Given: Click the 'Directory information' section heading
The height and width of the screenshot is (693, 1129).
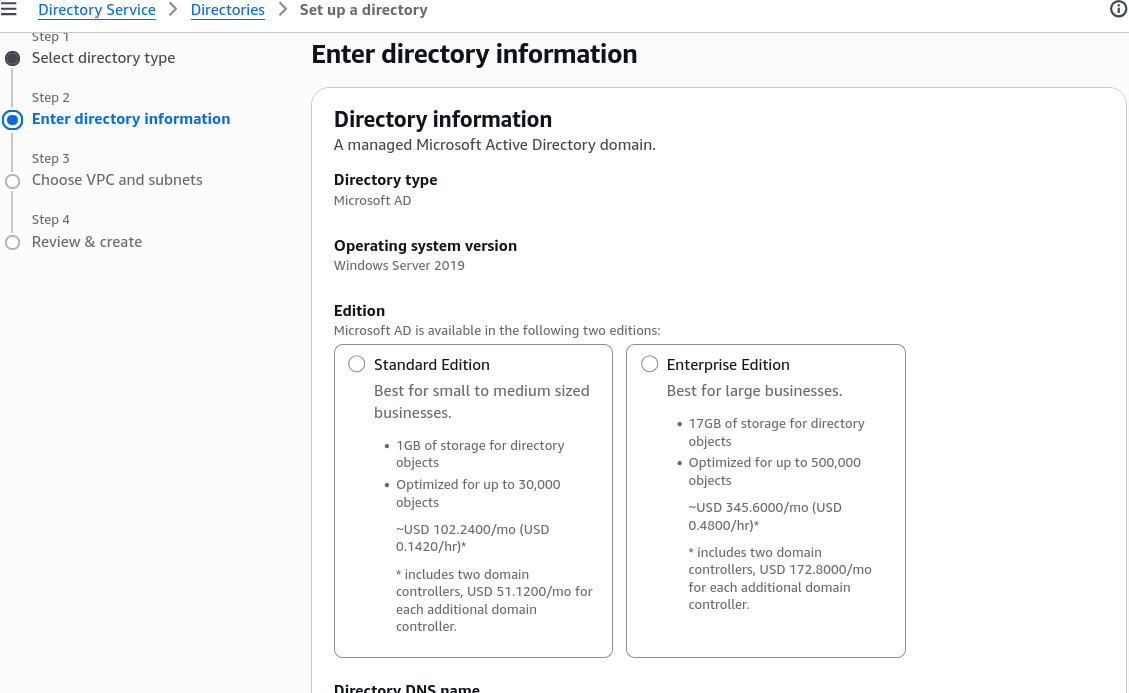Looking at the screenshot, I should 443,119.
